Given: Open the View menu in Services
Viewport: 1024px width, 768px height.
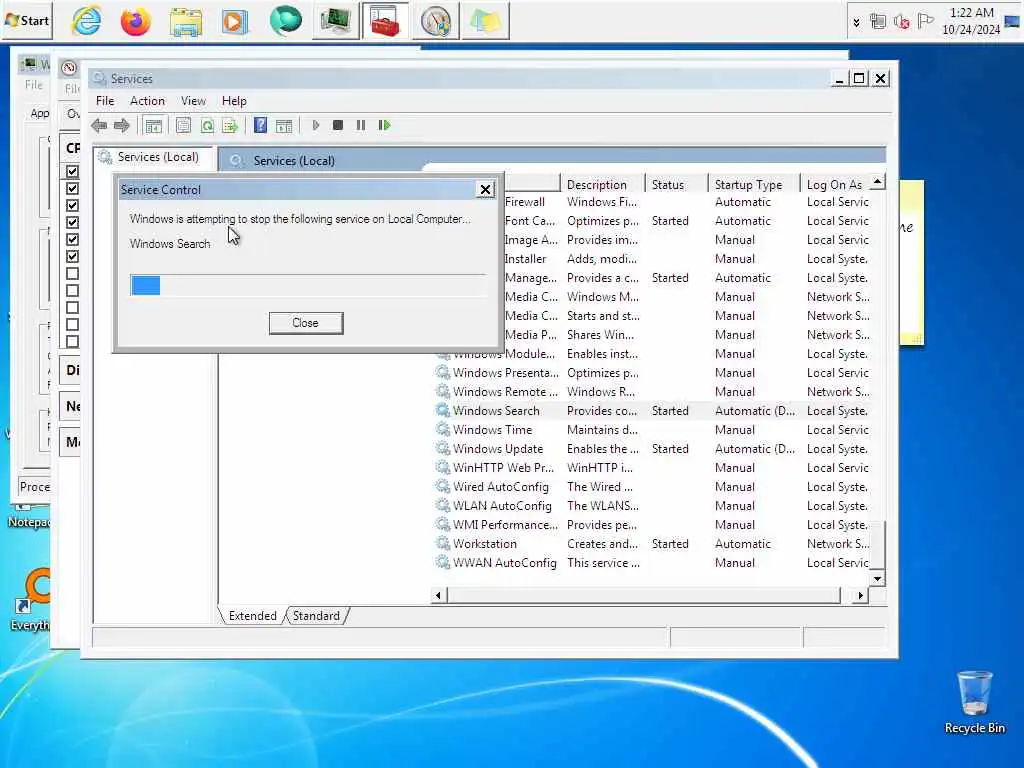Looking at the screenshot, I should click(193, 101).
